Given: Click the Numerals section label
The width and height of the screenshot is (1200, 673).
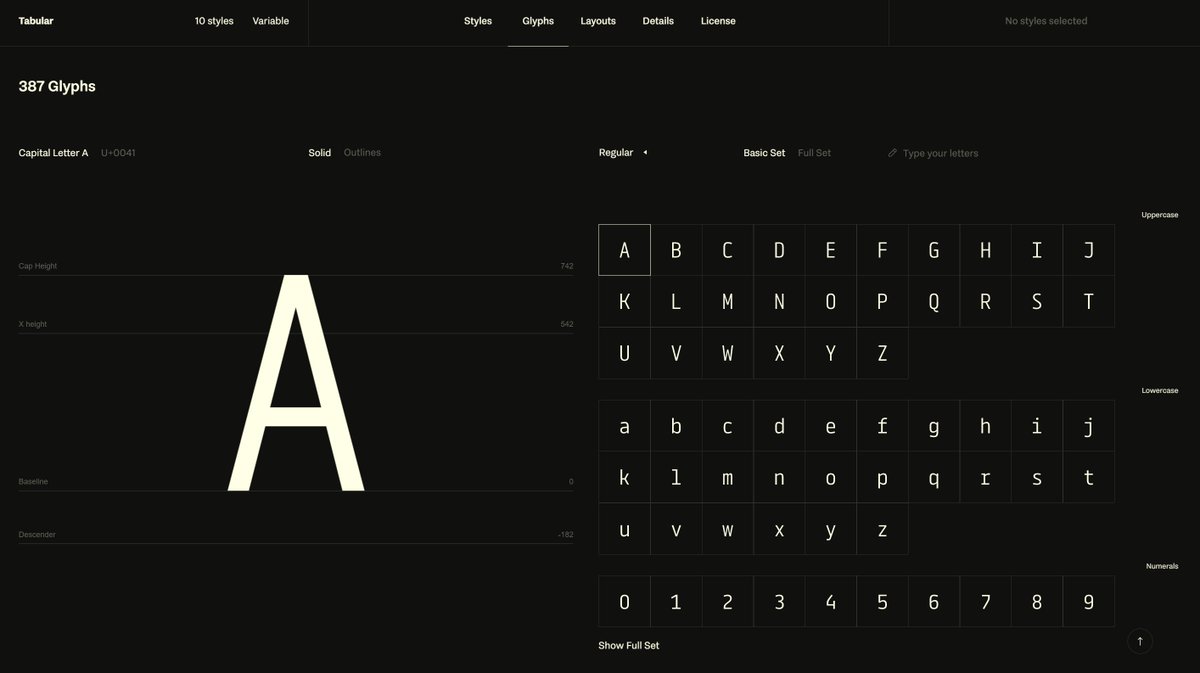Looking at the screenshot, I should (x=1162, y=567).
